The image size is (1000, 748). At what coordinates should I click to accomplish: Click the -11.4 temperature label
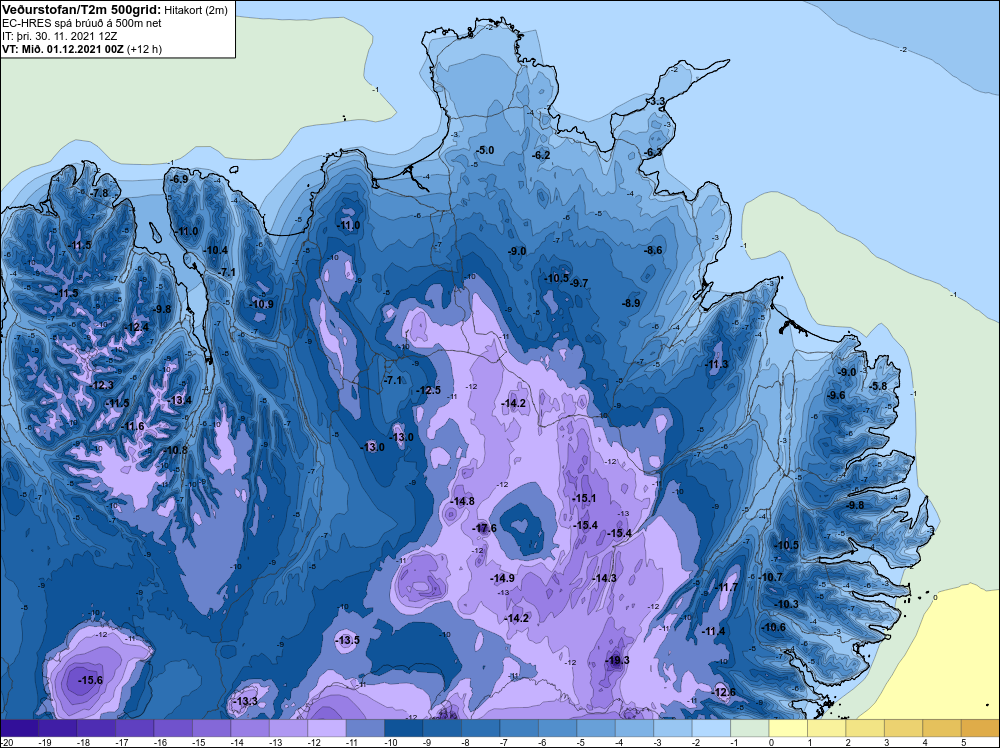pos(714,631)
